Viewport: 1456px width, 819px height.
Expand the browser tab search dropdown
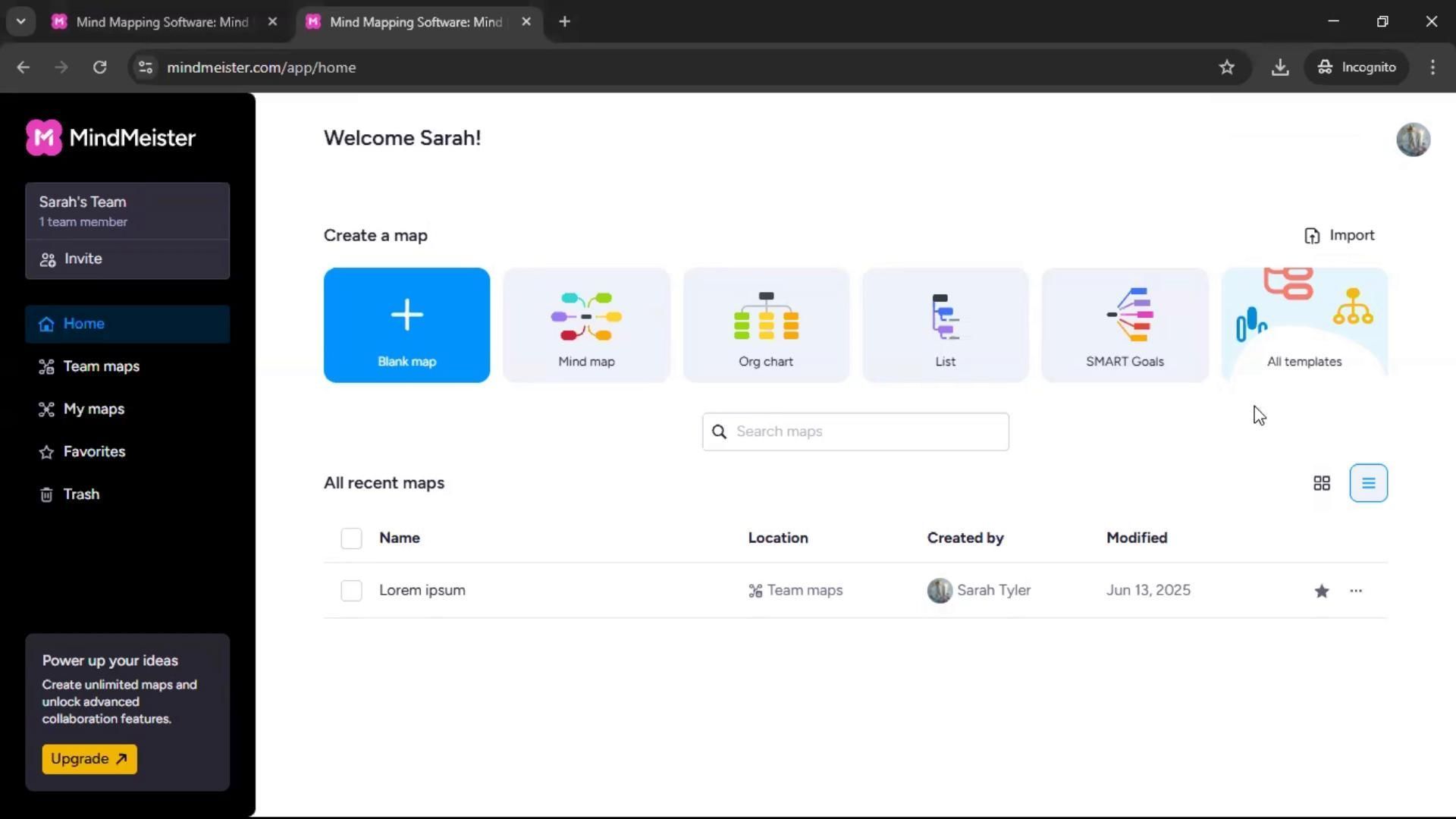click(x=21, y=21)
